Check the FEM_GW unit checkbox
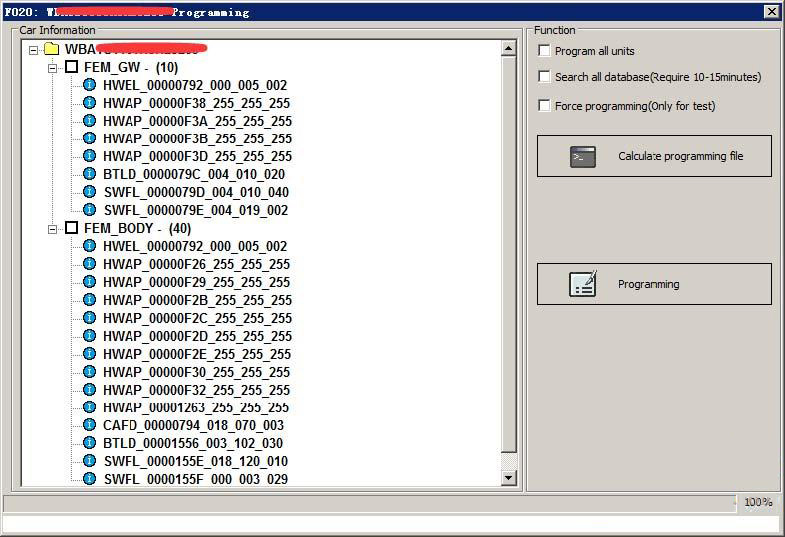Viewport: 785px width, 537px height. pos(71,67)
